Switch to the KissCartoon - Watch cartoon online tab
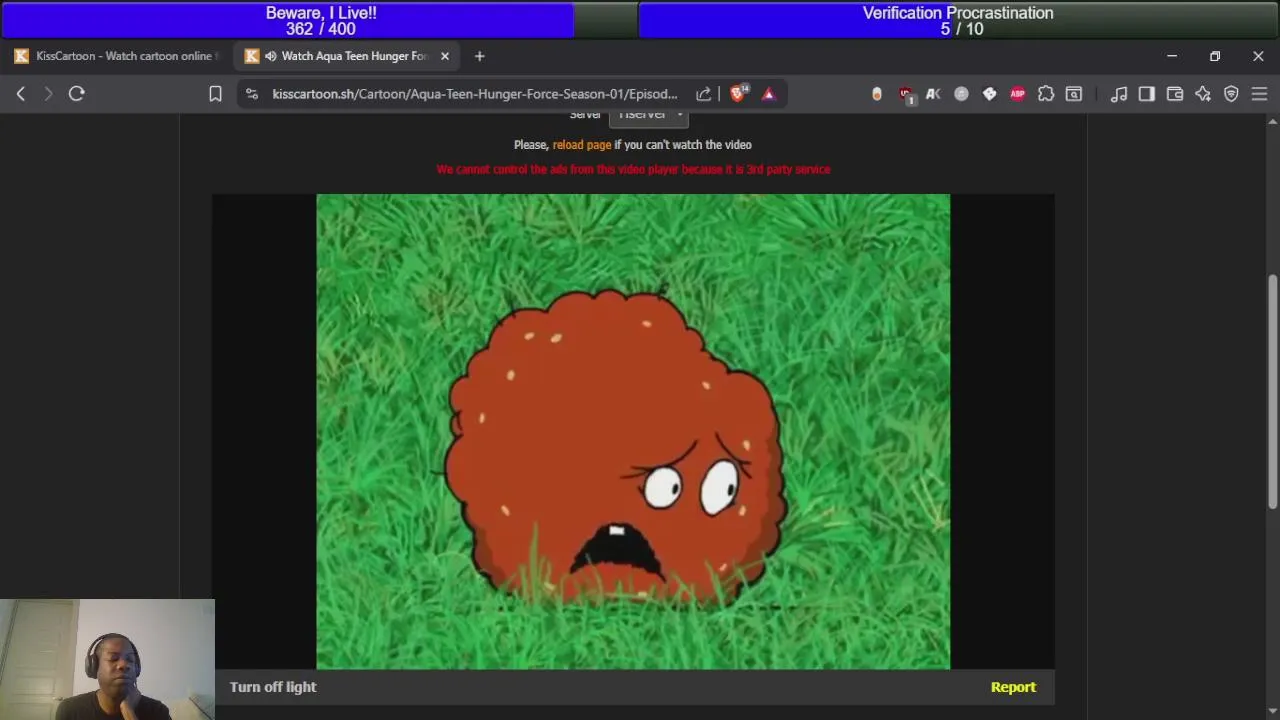1280x720 pixels. click(117, 56)
